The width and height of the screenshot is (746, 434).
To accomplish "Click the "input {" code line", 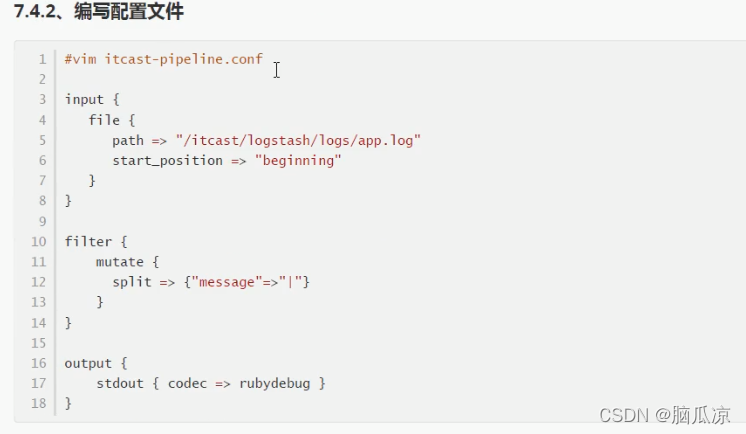I will pos(92,99).
